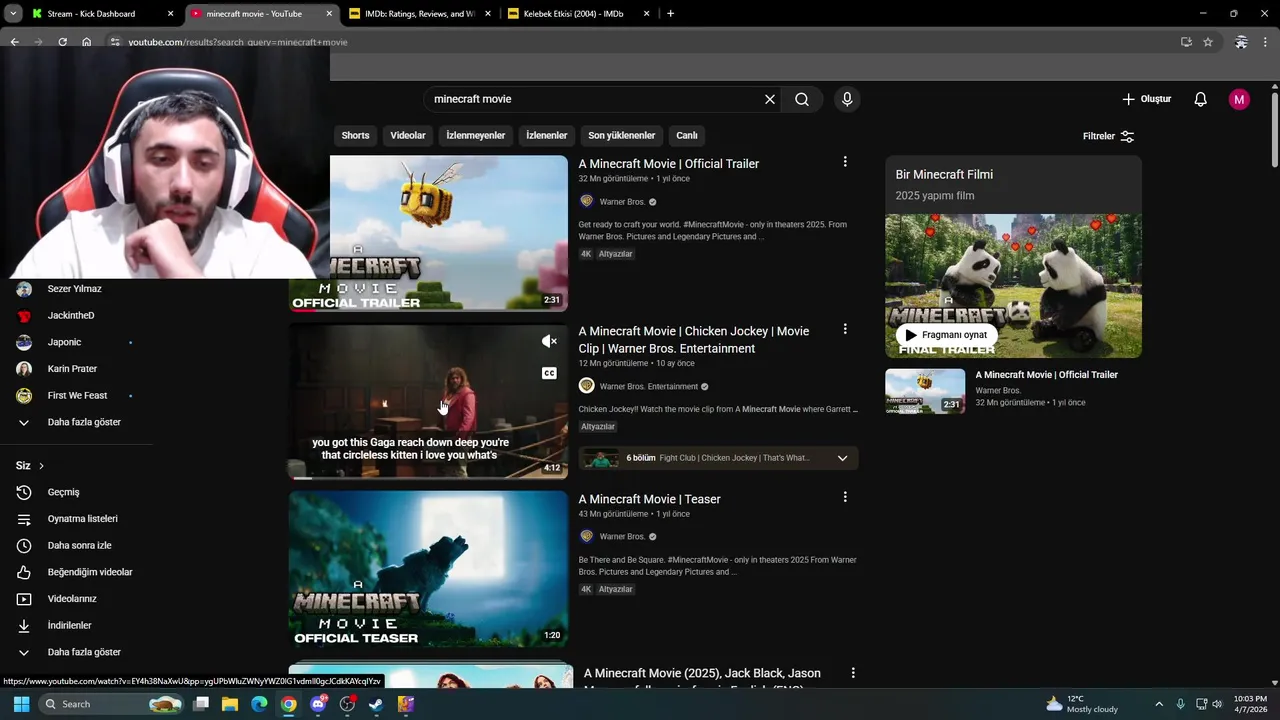
Task: Open the Siz section chevron
Action: (41, 466)
